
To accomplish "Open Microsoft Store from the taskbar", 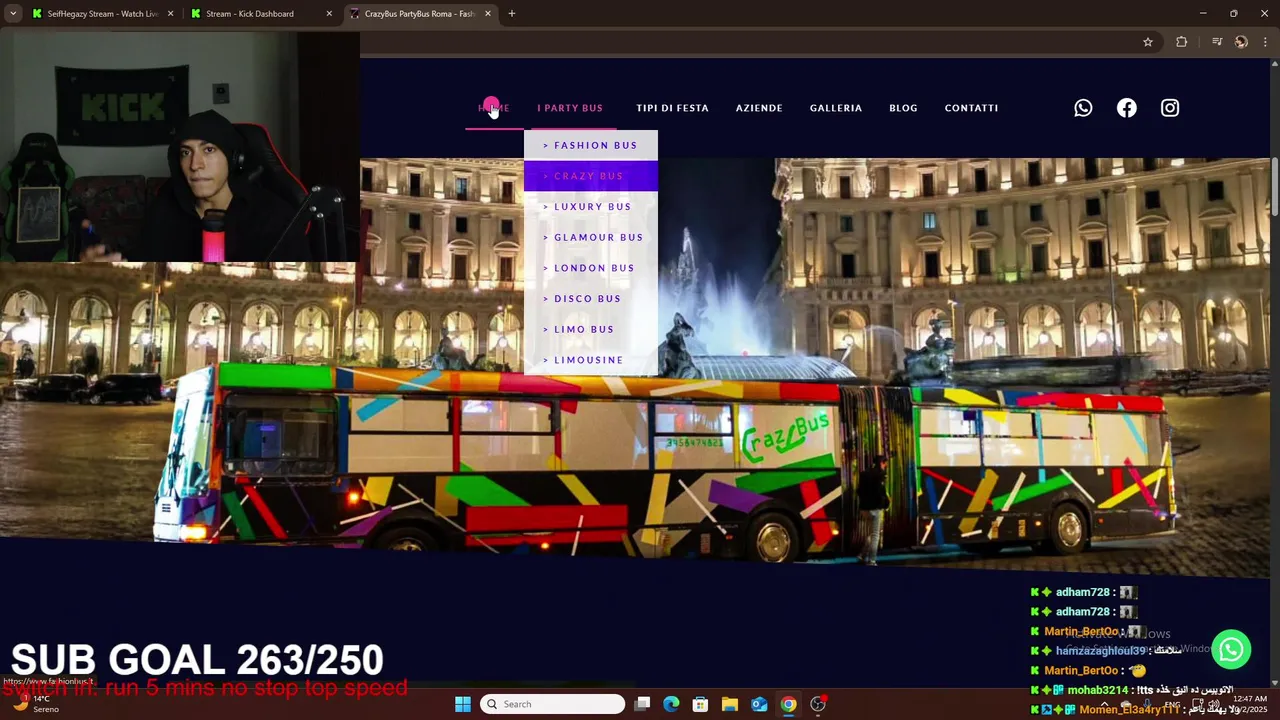I will (x=700, y=704).
